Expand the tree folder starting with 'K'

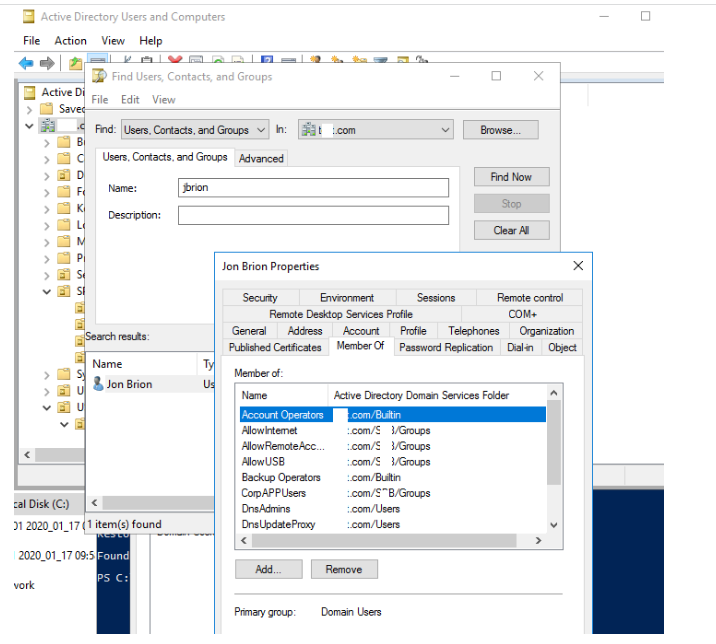[x=47, y=209]
